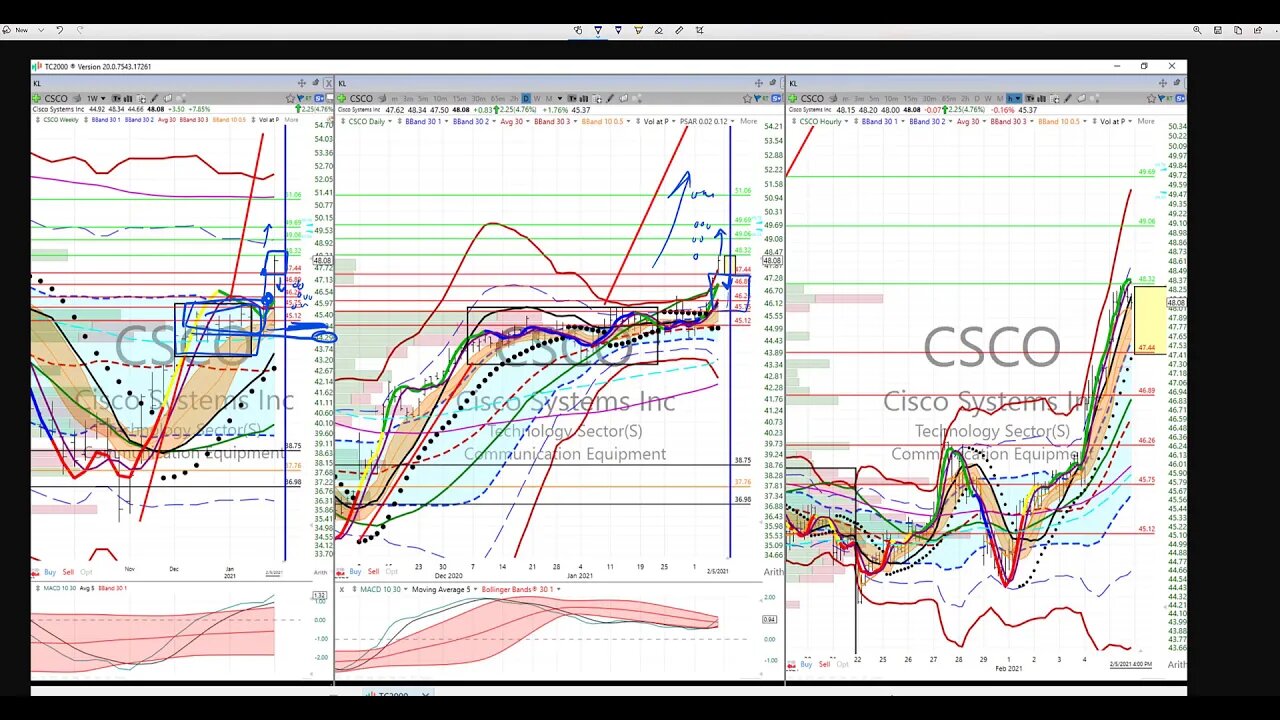Click the copy icon in top toolbar

[1237, 30]
